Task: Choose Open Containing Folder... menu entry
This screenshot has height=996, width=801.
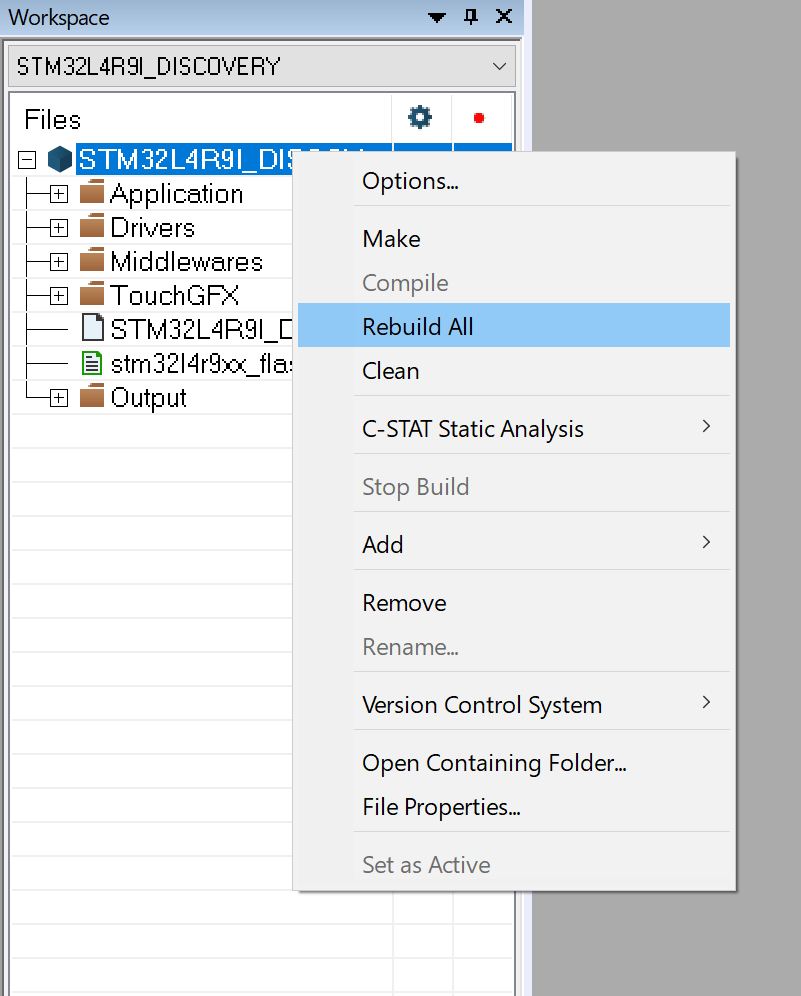Action: [514, 762]
